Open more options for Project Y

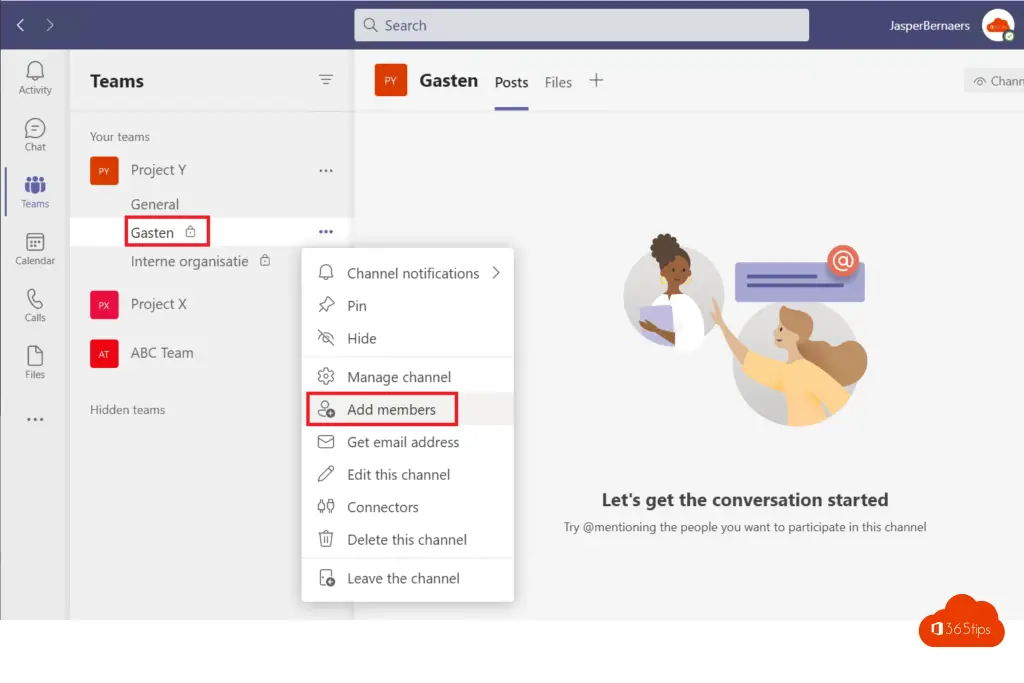click(326, 171)
